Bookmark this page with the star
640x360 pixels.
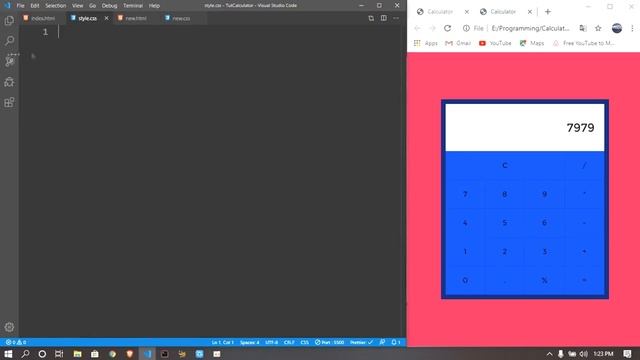pyautogui.click(x=598, y=28)
